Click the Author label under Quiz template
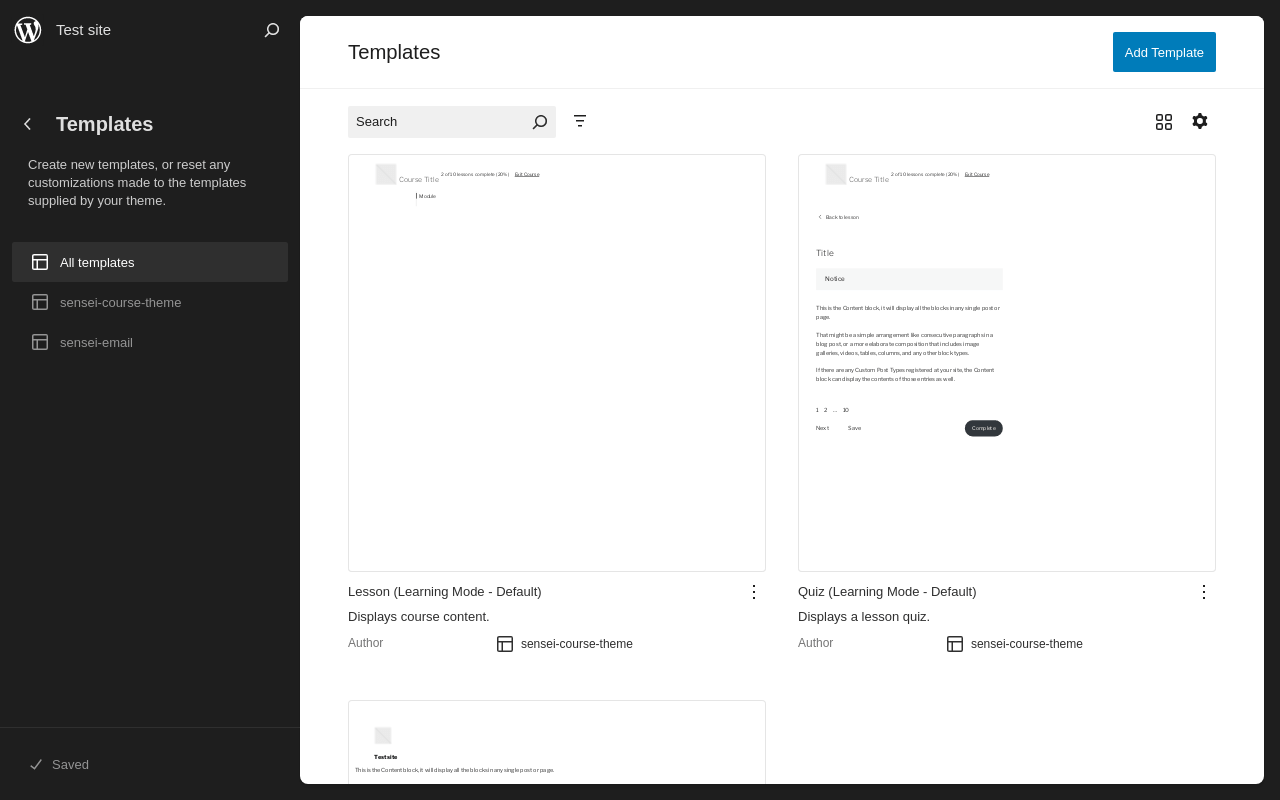The width and height of the screenshot is (1280, 800). pos(816,643)
